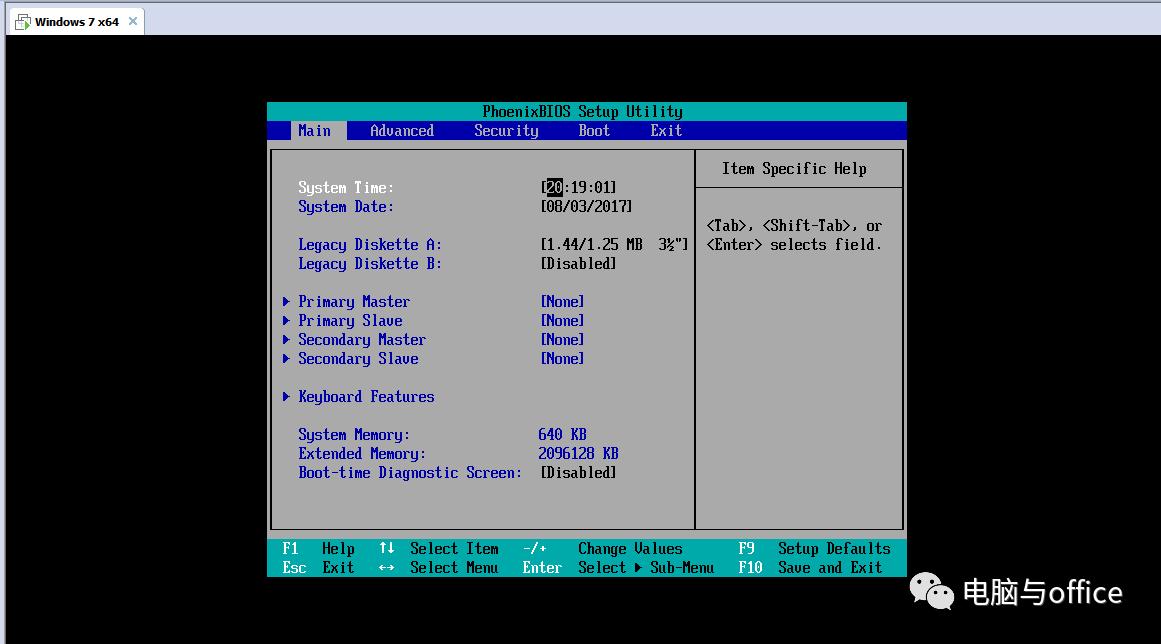Expand the Secondary Master submenu arrow

tap(287, 340)
